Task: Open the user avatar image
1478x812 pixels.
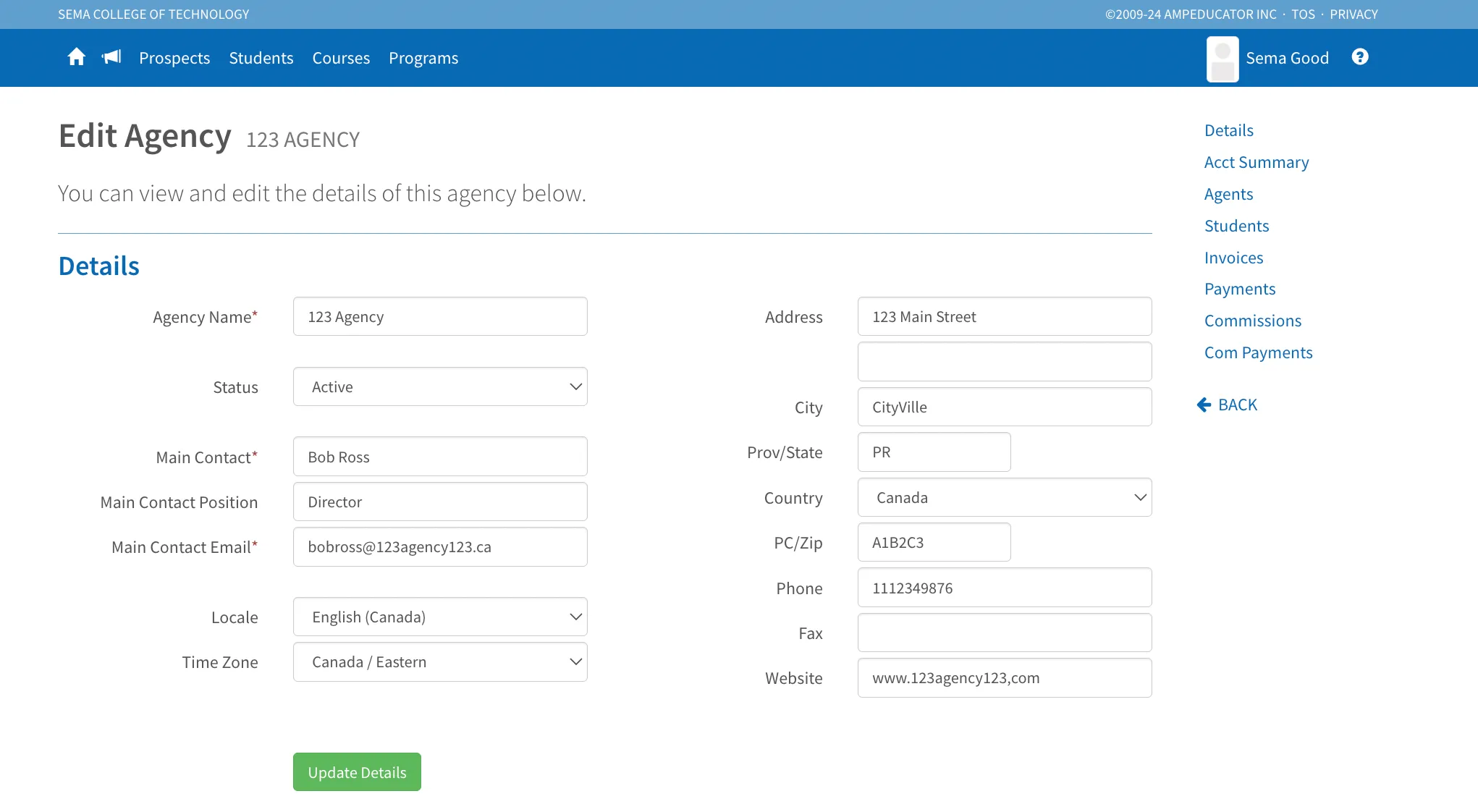Action: [1222, 59]
